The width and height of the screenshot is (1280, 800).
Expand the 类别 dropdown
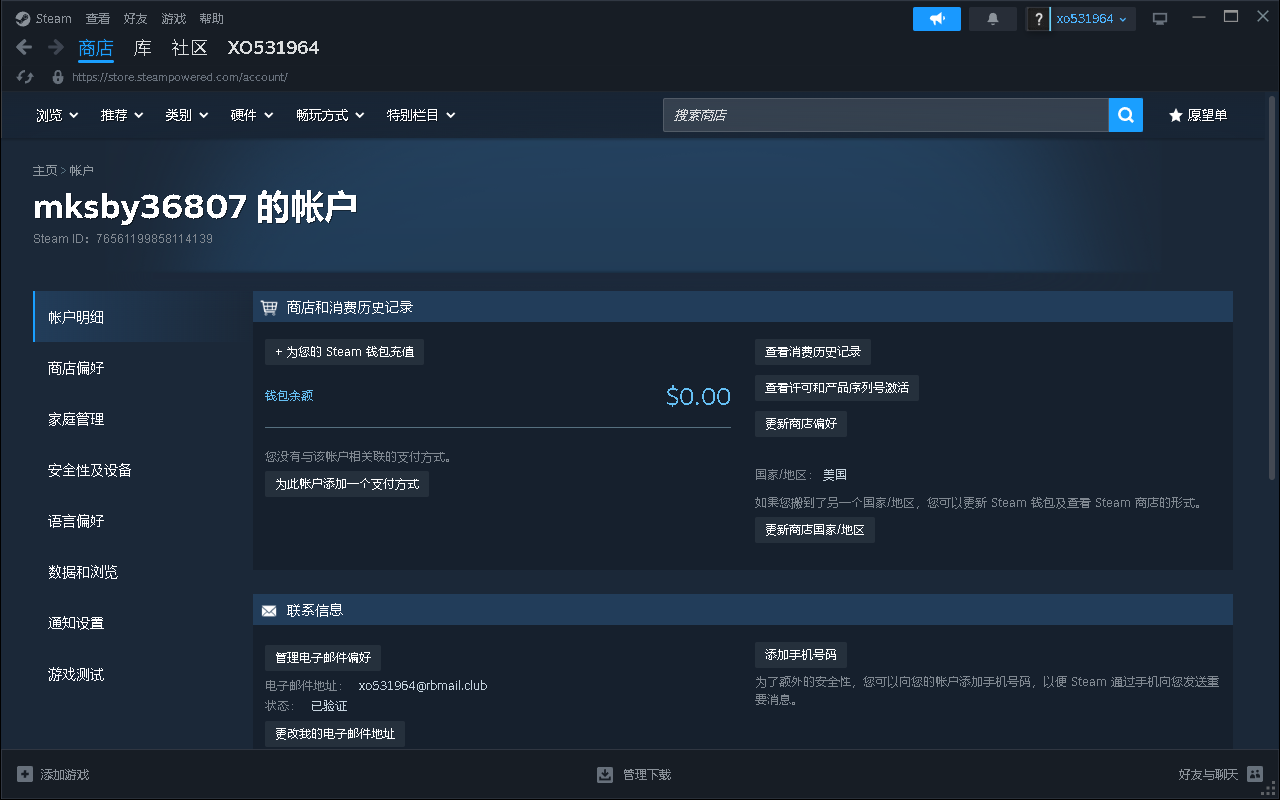tap(186, 114)
